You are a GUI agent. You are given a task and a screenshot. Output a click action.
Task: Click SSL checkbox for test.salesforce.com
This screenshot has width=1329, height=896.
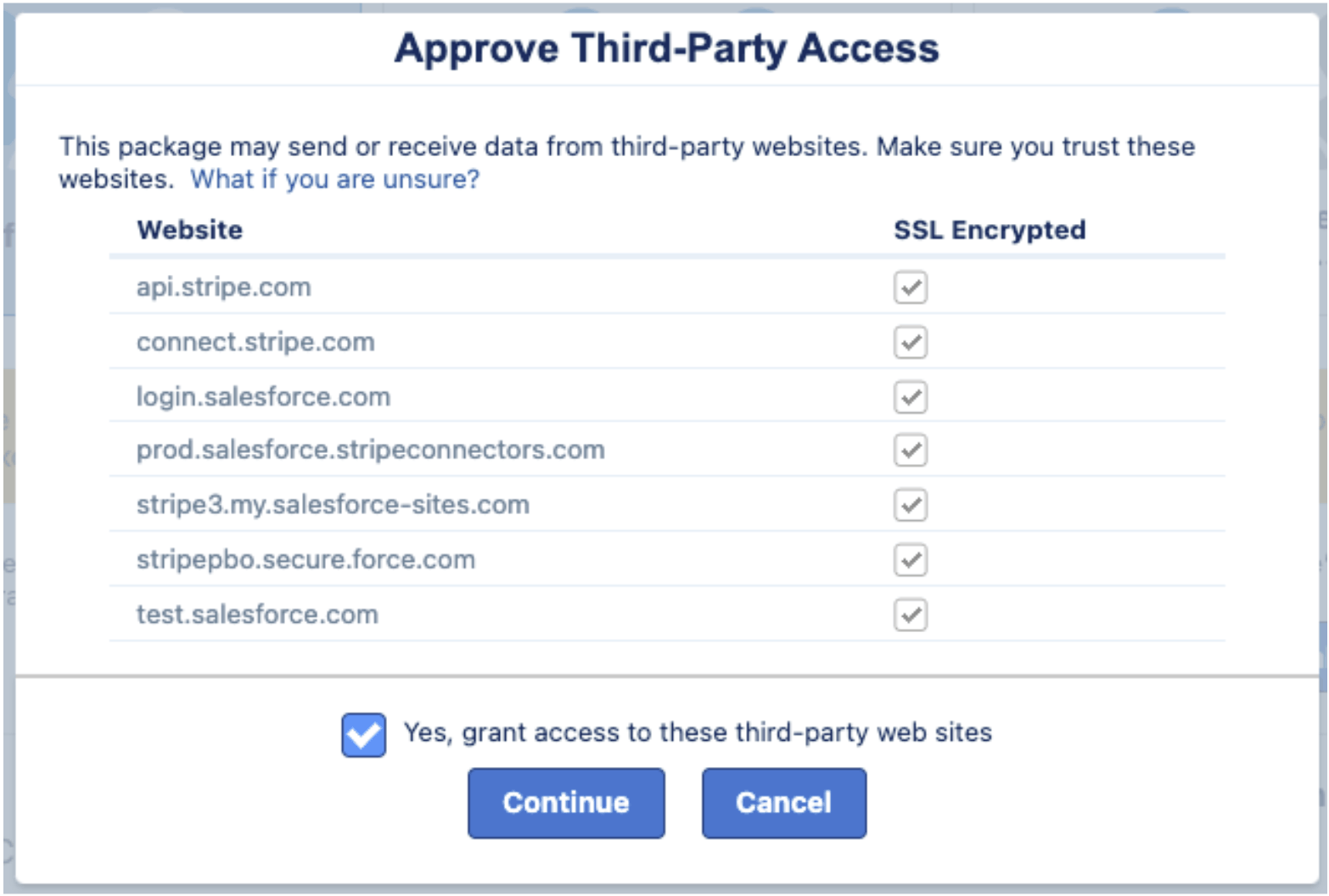coord(910,615)
